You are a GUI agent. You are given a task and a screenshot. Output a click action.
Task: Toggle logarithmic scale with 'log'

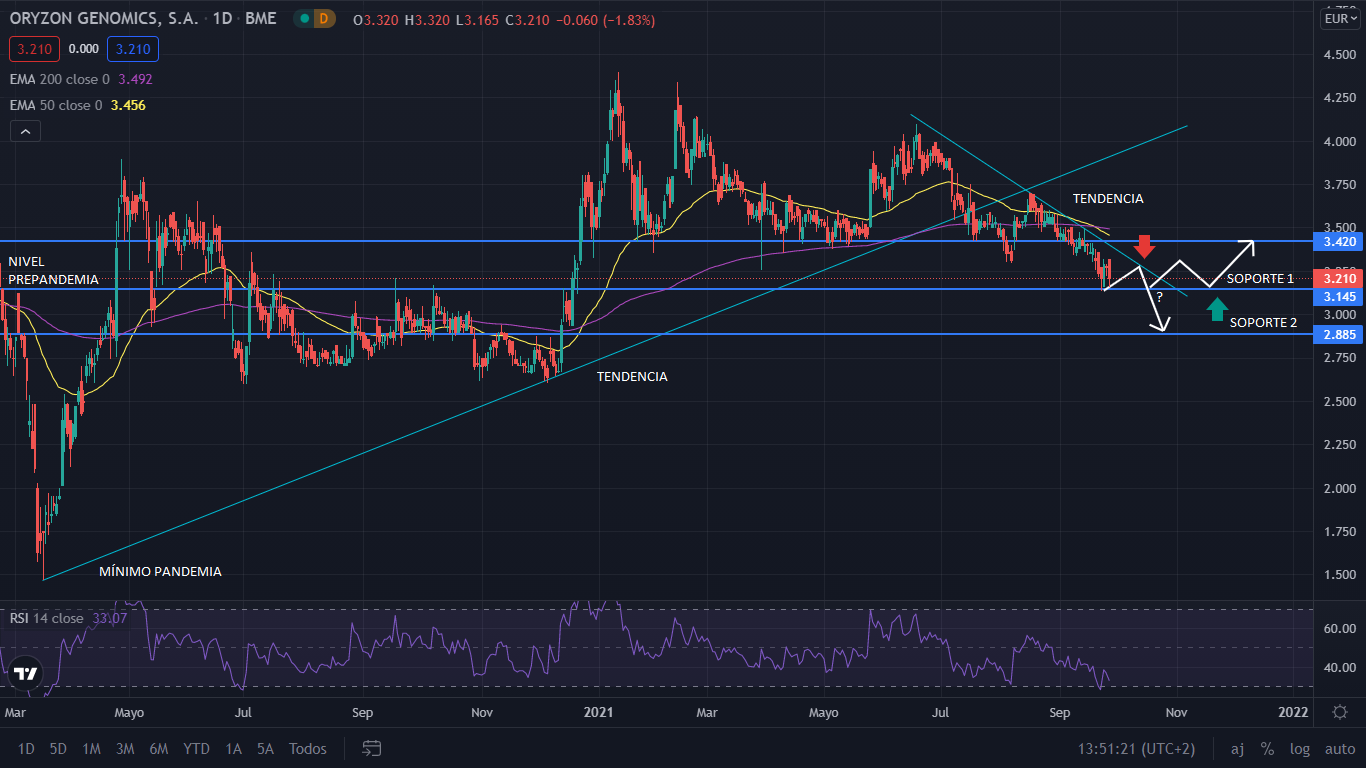(1299, 748)
